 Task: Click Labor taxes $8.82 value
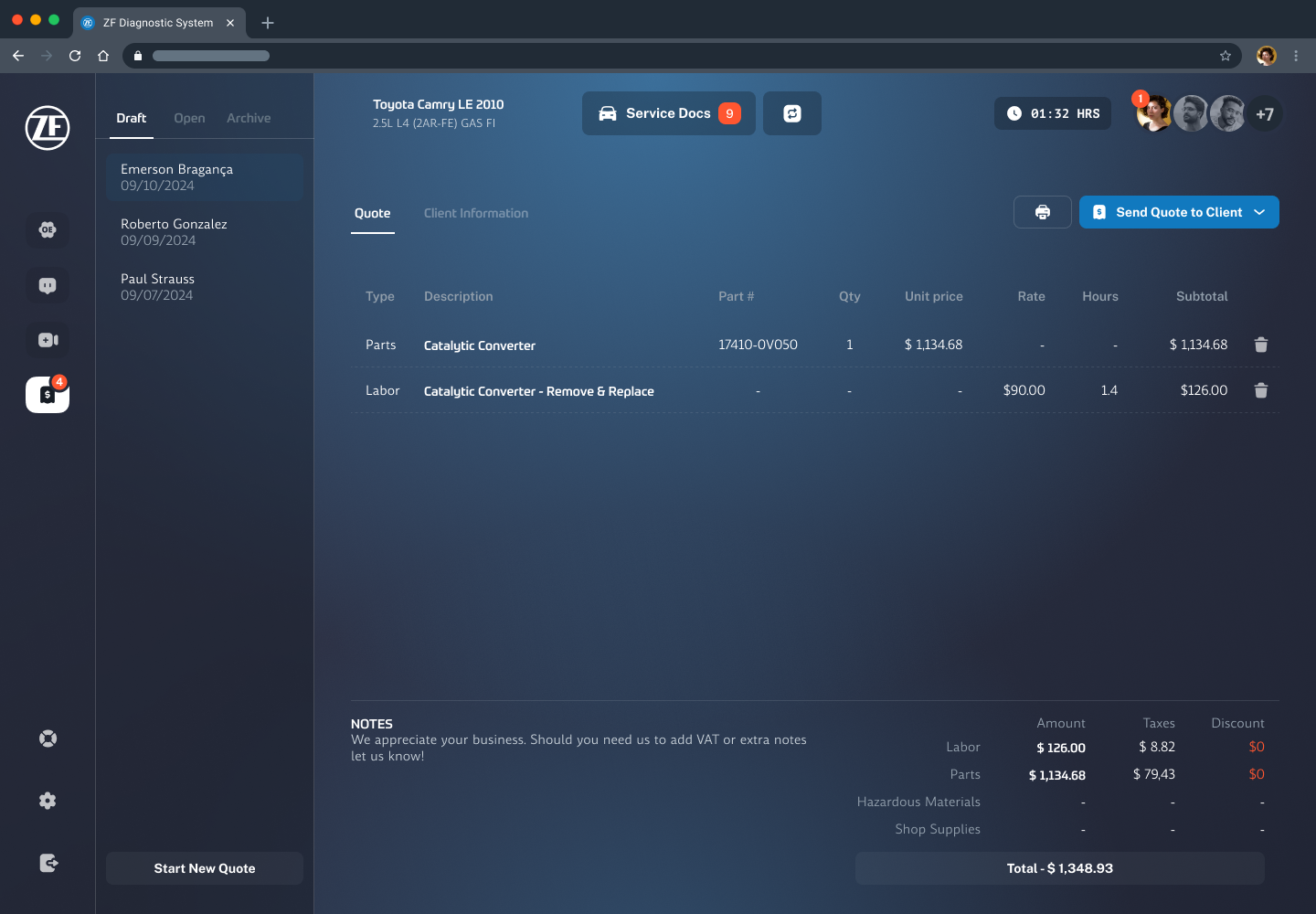click(x=1157, y=747)
